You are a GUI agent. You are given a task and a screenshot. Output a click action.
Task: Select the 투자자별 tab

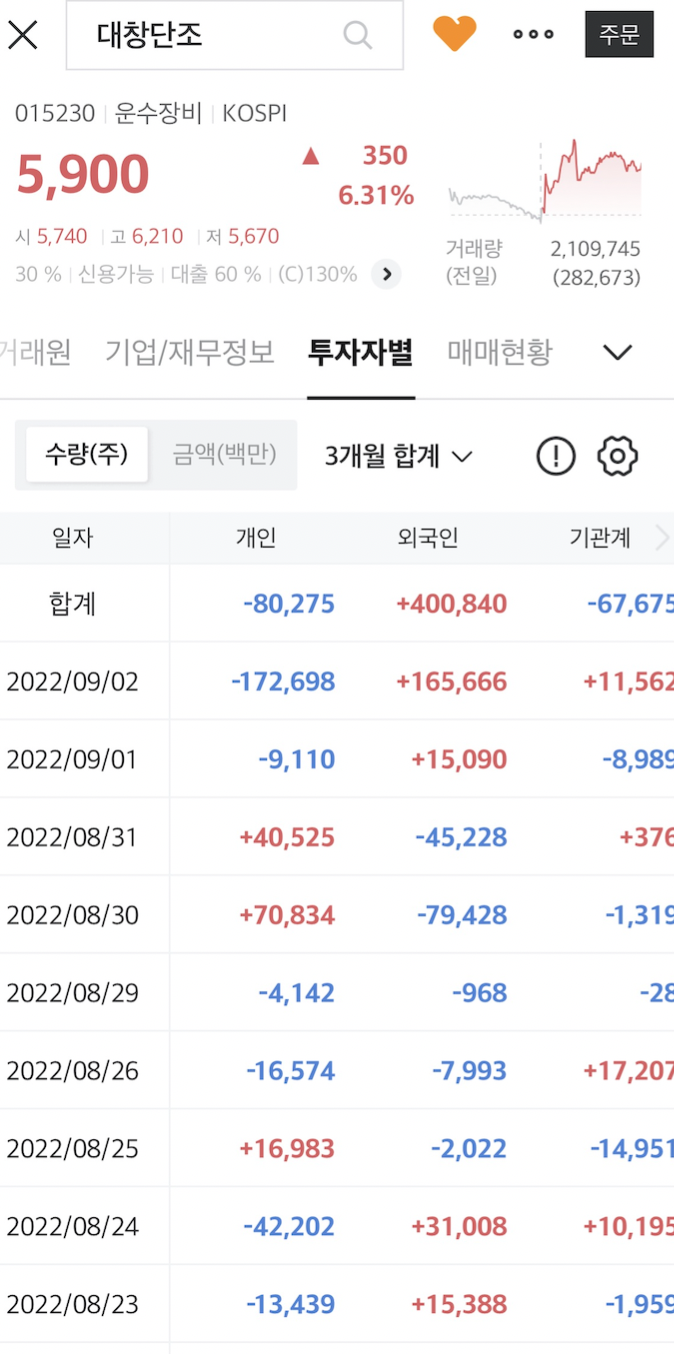360,352
